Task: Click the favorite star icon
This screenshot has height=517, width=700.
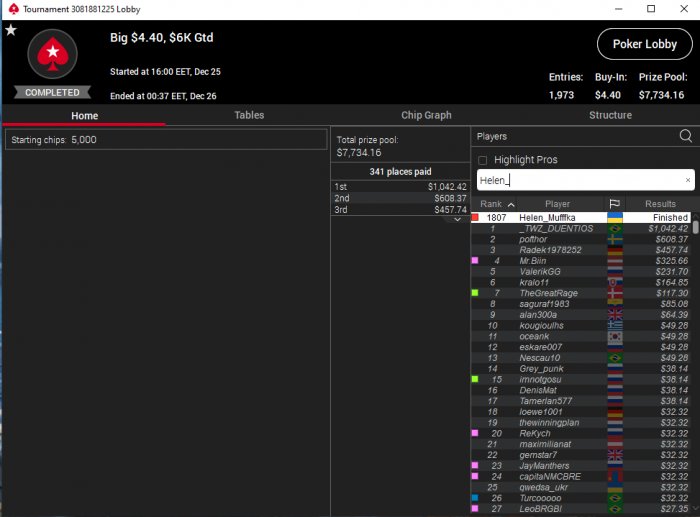Action: point(11,30)
